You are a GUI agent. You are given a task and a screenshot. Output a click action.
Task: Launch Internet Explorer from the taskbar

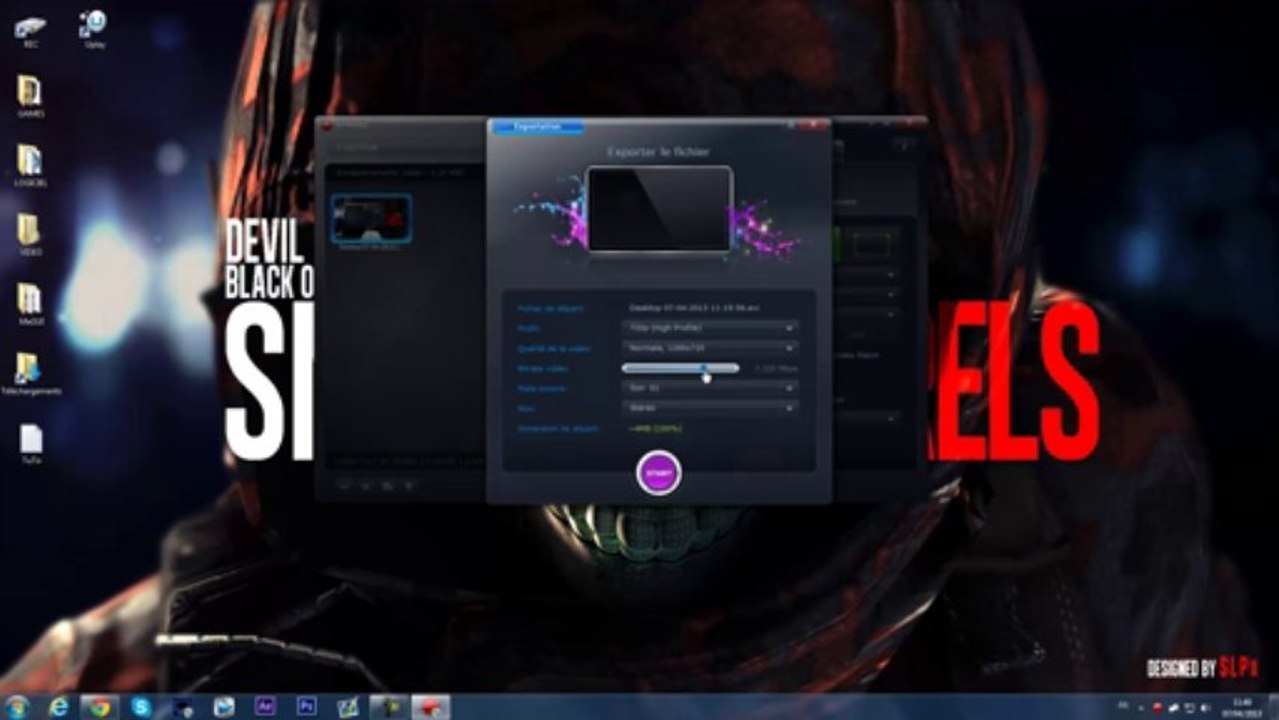[59, 706]
